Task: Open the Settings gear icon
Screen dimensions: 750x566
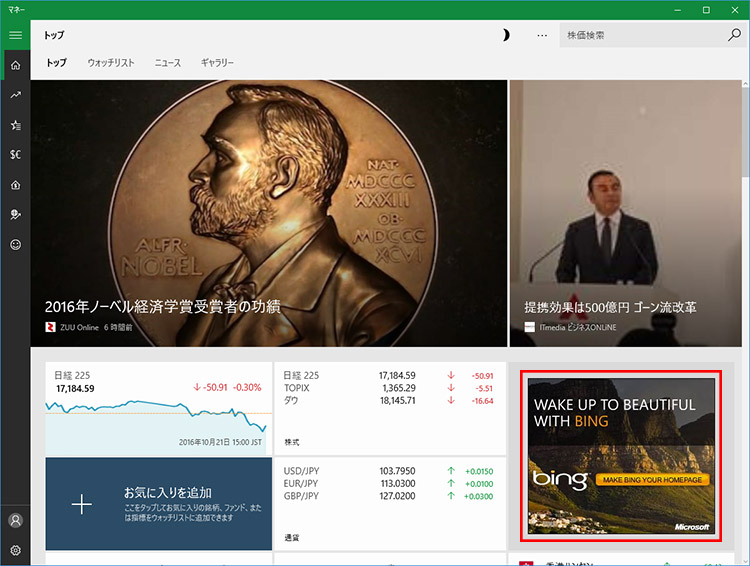Action: (15, 550)
